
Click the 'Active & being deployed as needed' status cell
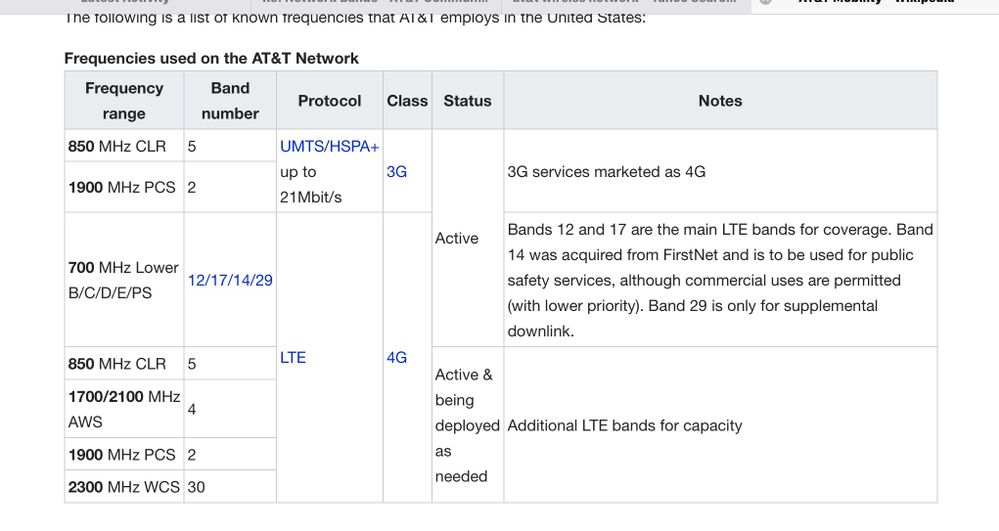[x=466, y=425]
